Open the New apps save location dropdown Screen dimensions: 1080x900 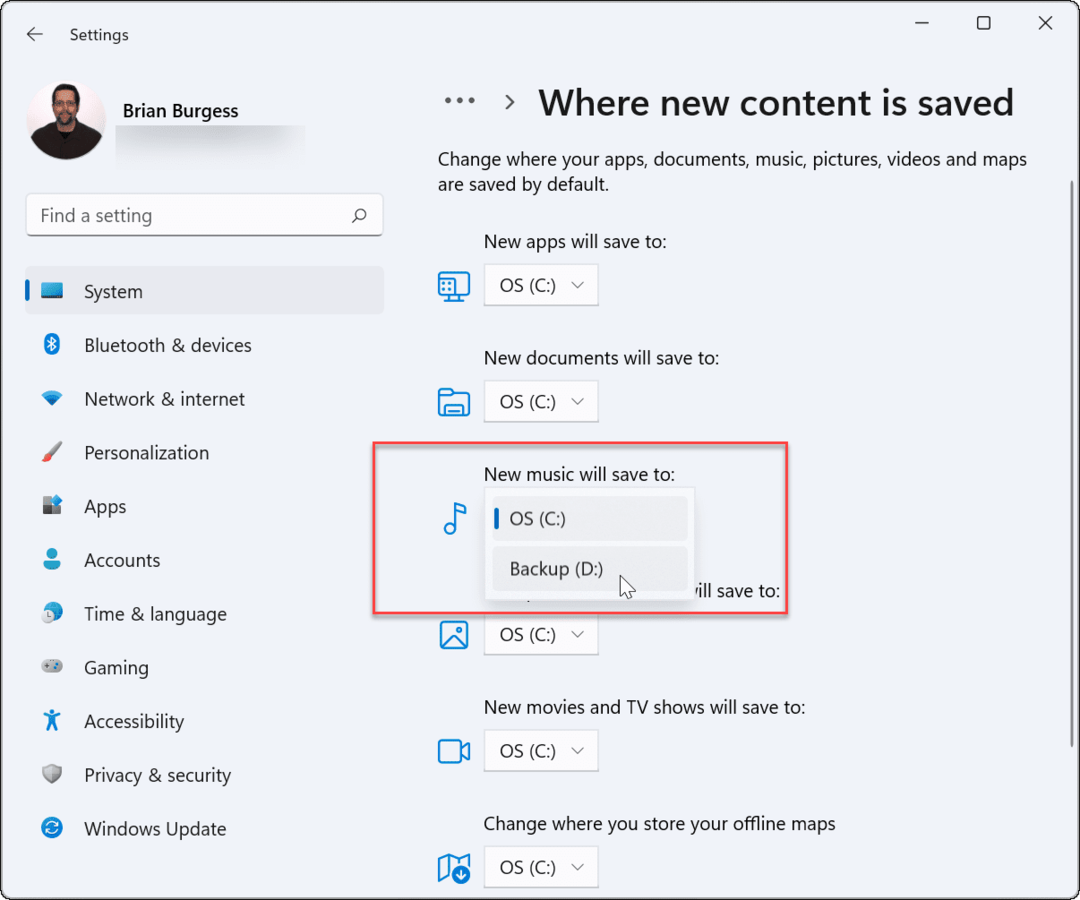541,285
